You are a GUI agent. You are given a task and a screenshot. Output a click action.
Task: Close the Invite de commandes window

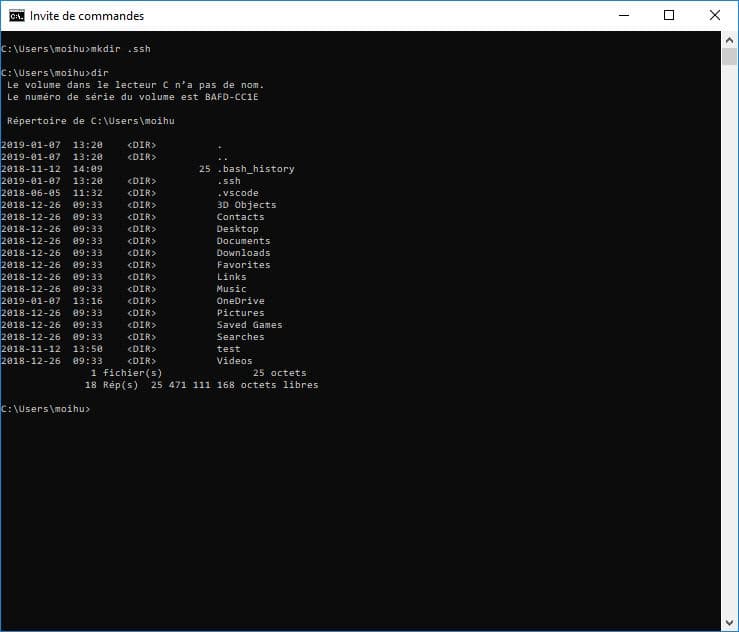click(714, 16)
